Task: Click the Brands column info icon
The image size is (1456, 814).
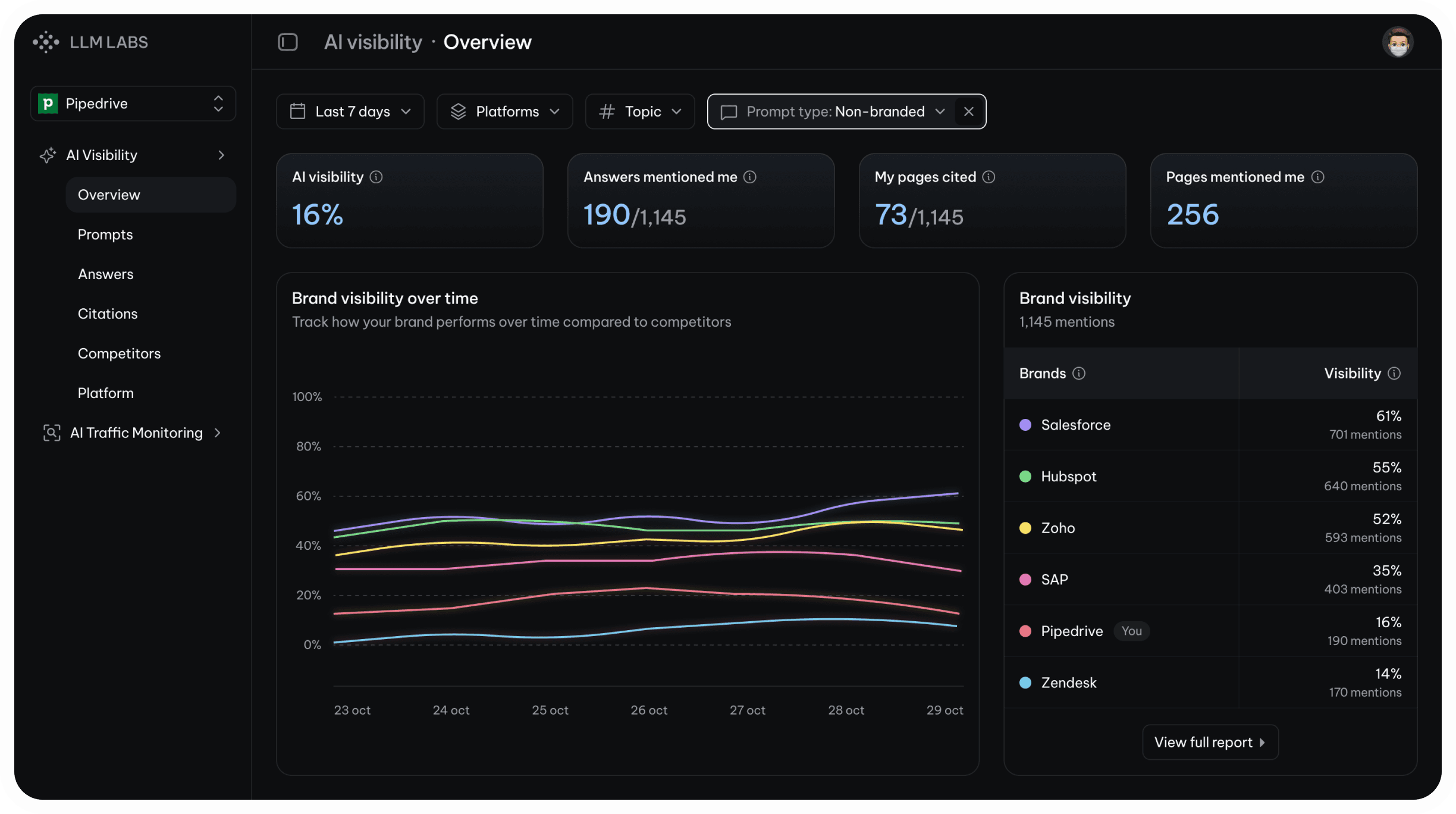Action: [1079, 374]
